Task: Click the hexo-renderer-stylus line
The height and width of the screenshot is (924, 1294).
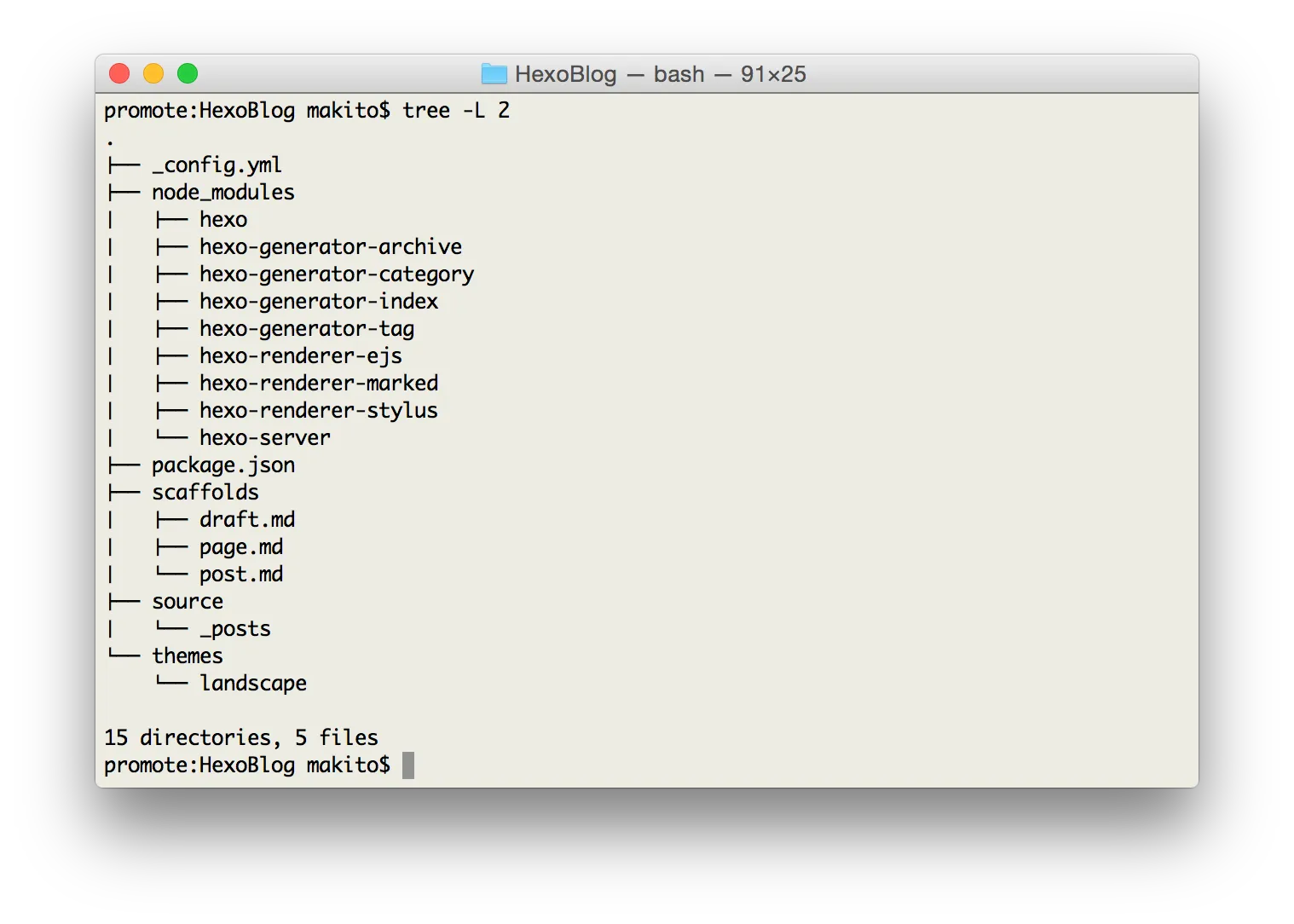Action: [x=318, y=410]
